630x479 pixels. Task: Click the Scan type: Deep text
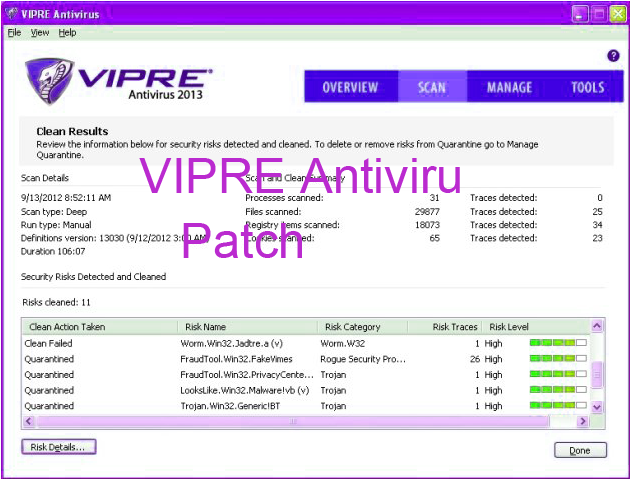54,211
